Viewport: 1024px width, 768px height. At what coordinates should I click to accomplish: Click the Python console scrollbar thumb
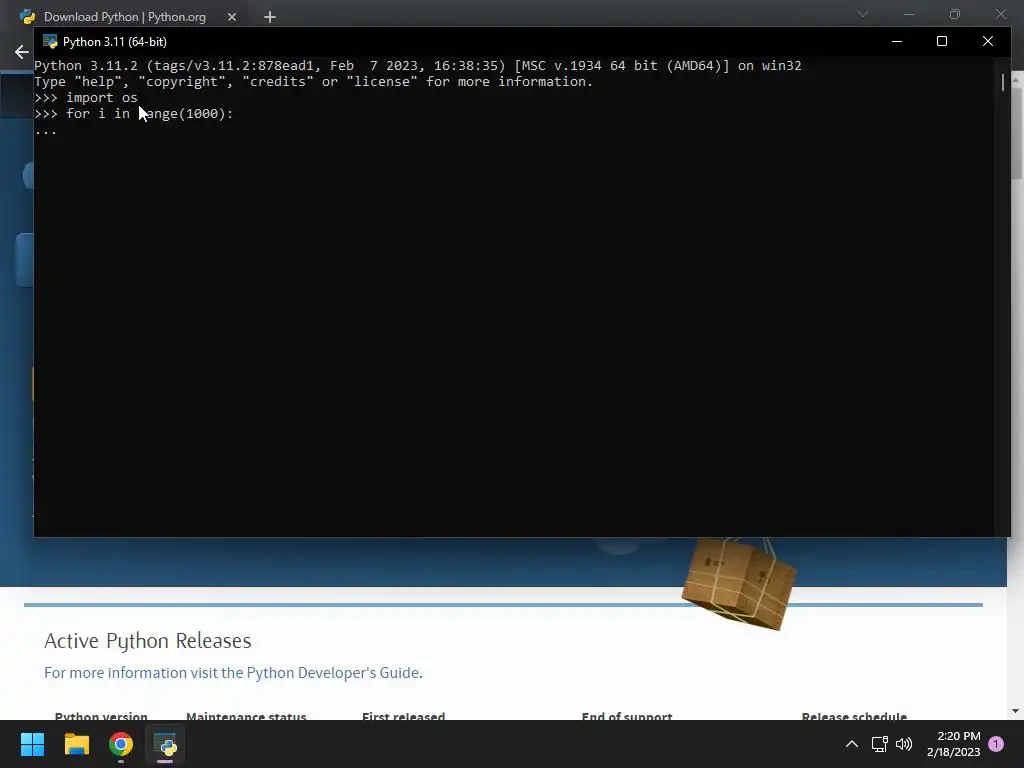pyautogui.click(x=1002, y=82)
